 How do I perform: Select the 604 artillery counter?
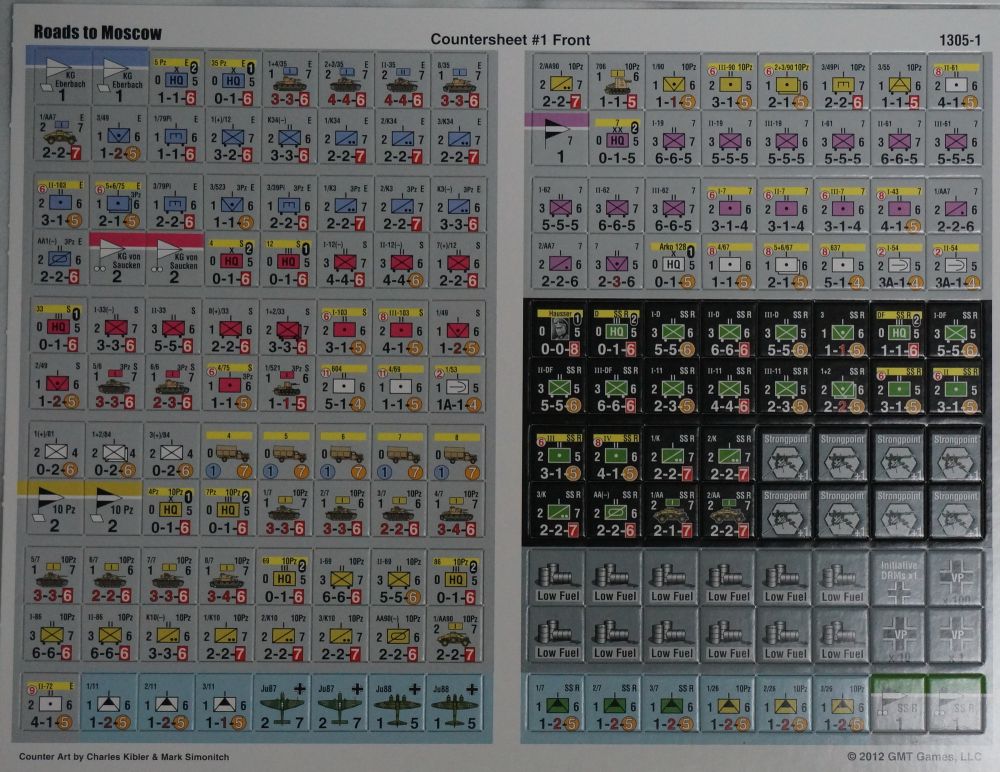(344, 385)
